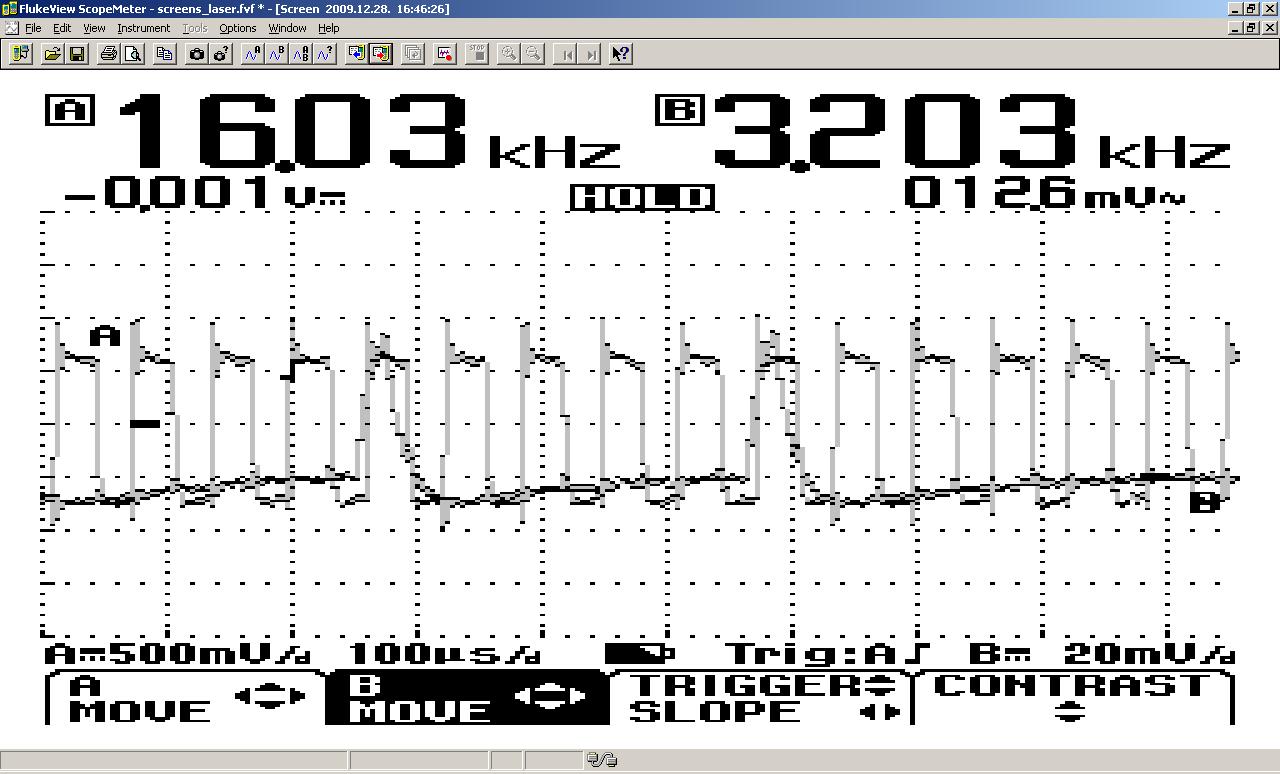Open the Instrument menu
The height and width of the screenshot is (774, 1280).
[x=144, y=28]
